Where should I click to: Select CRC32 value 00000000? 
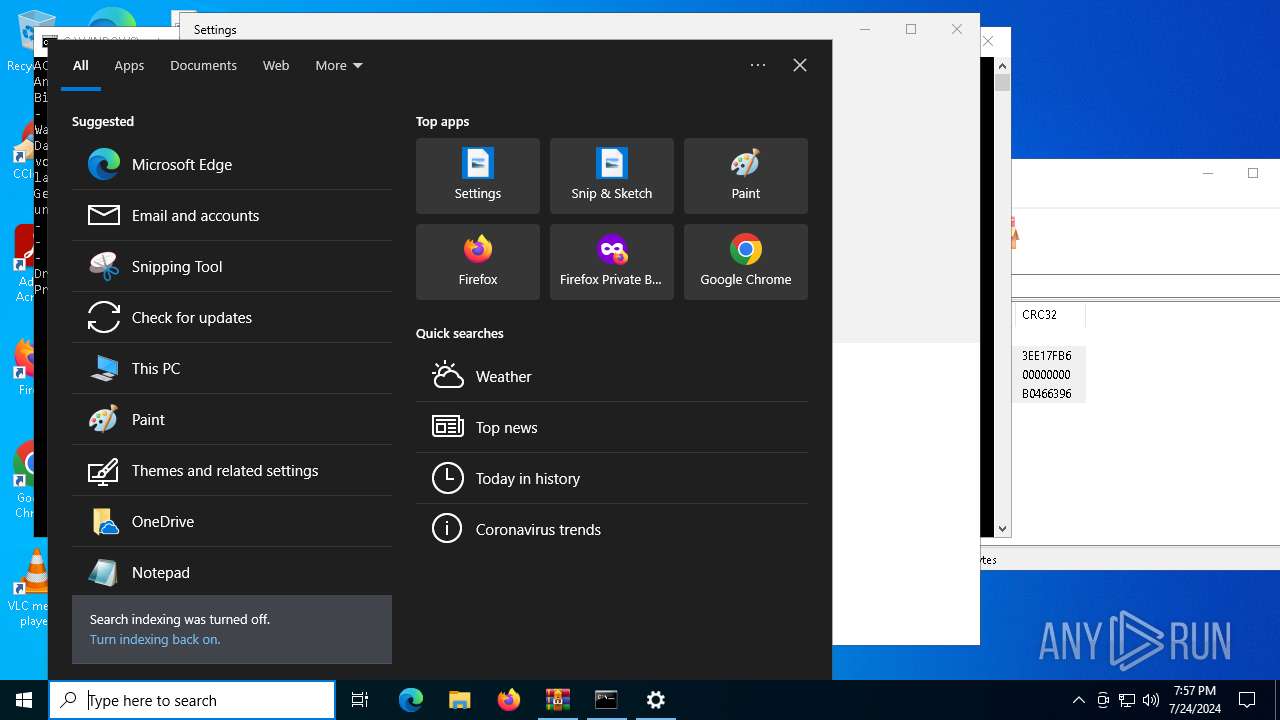click(x=1046, y=374)
